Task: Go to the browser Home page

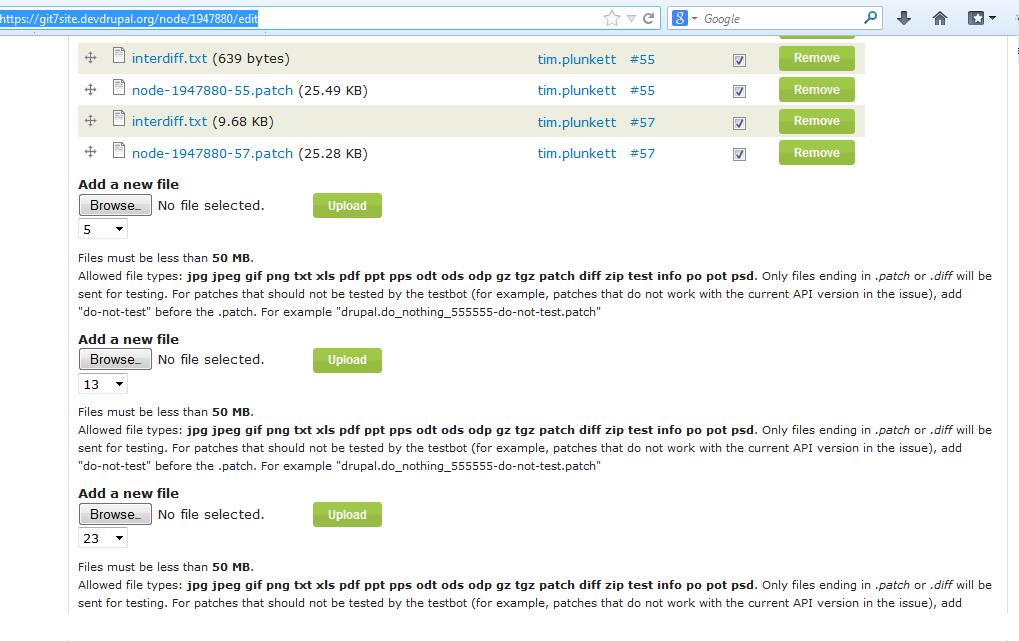Action: point(939,17)
